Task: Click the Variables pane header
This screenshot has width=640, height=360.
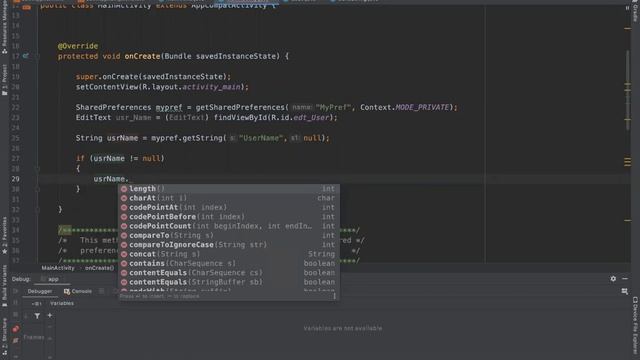Action: tap(62, 304)
